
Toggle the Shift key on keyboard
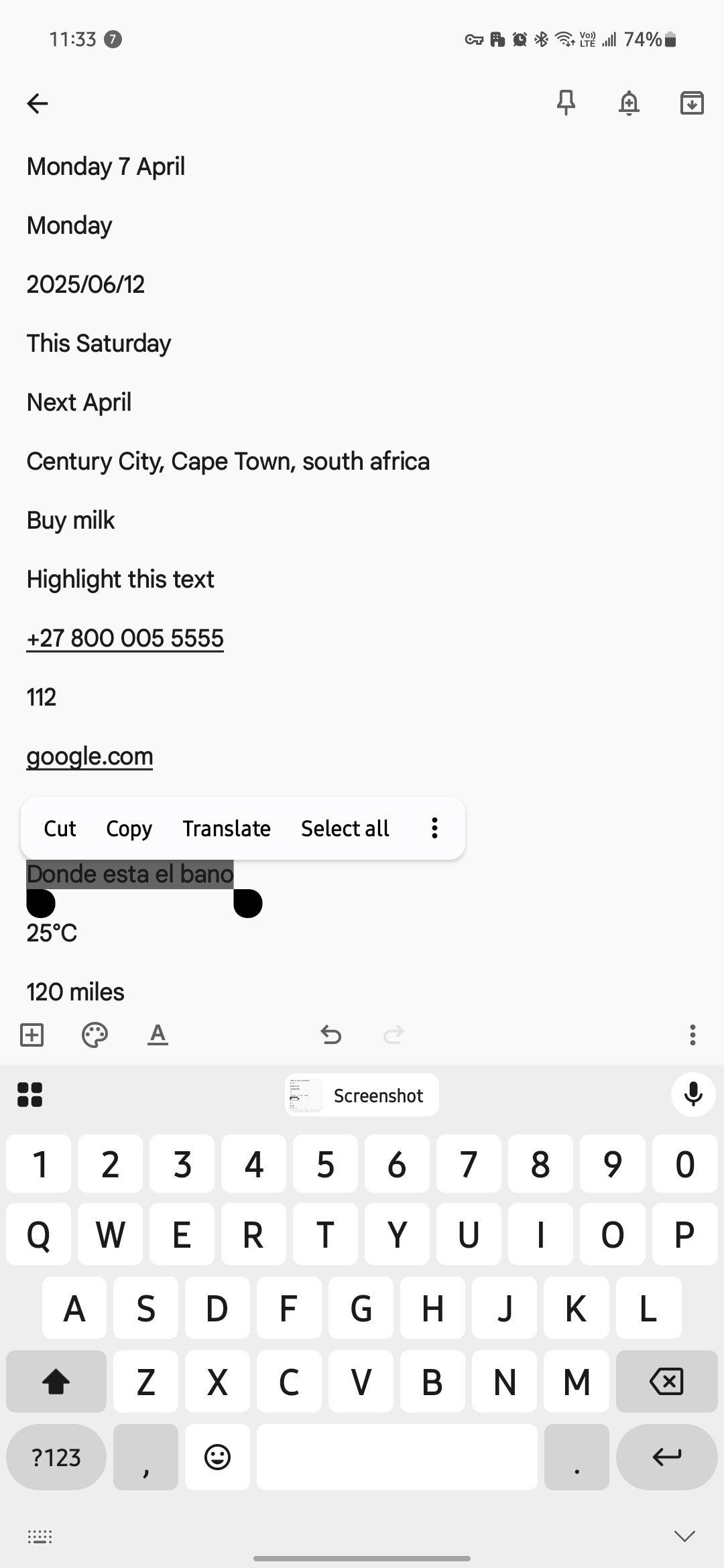click(x=56, y=1380)
